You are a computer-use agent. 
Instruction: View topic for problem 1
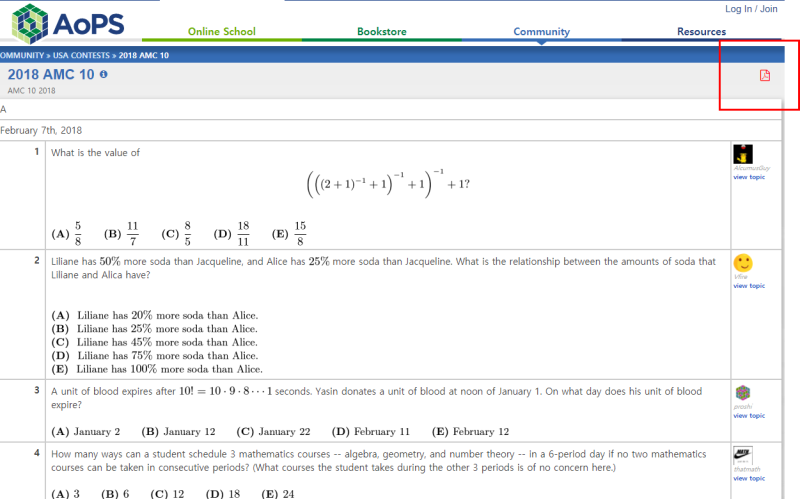pos(749,177)
